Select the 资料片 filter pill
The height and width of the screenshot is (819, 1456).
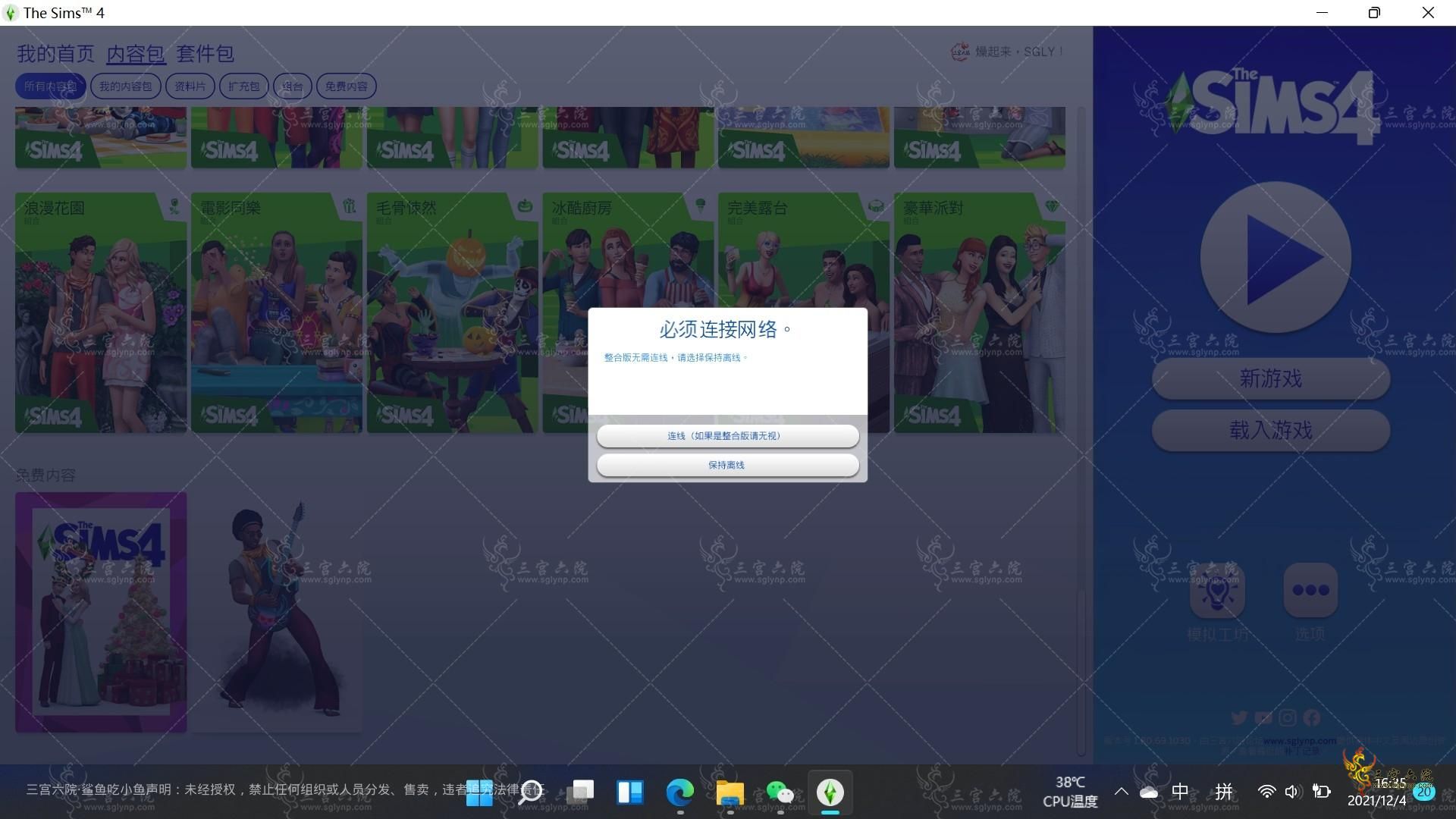pyautogui.click(x=190, y=86)
